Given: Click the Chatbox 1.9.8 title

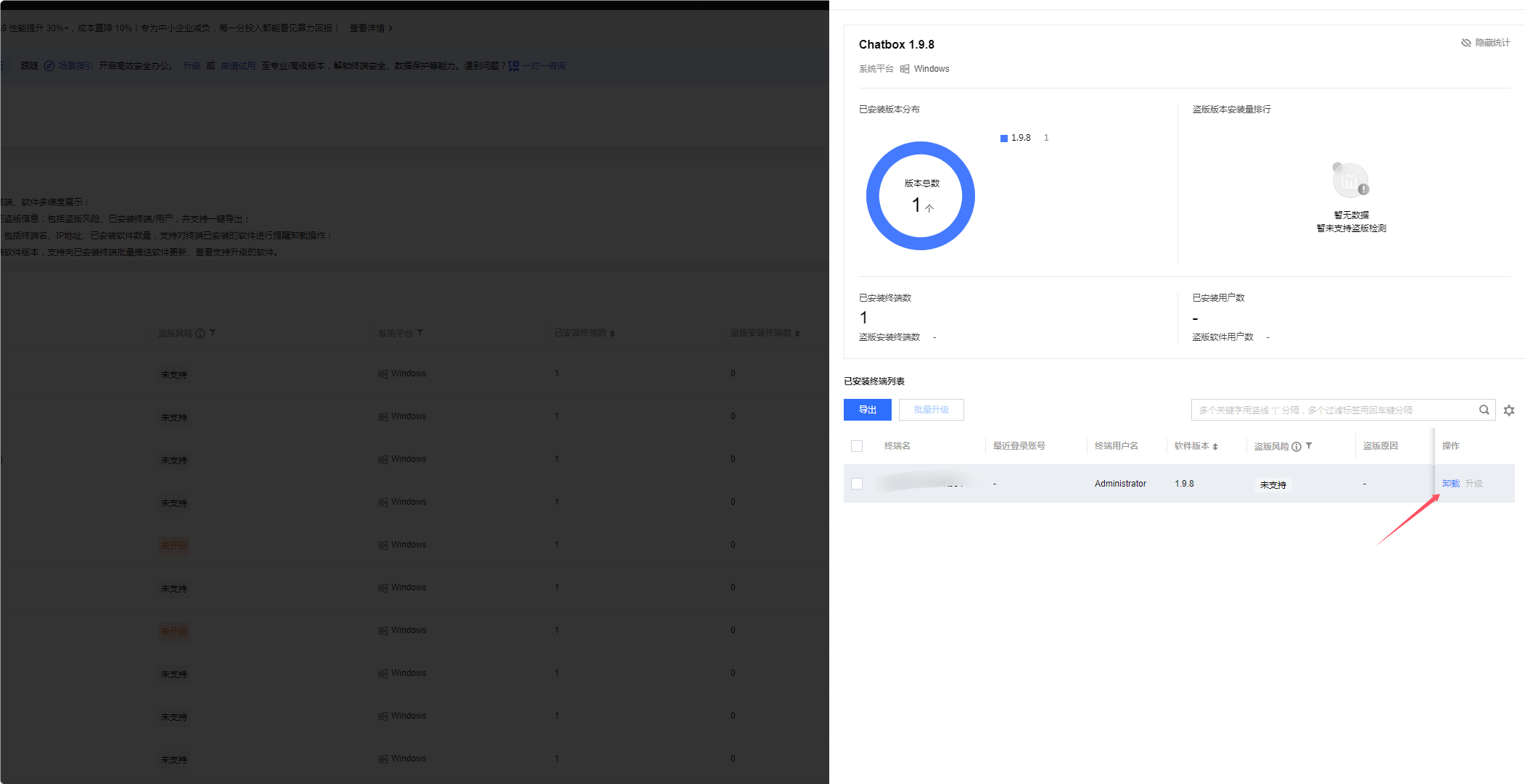Looking at the screenshot, I should click(897, 44).
